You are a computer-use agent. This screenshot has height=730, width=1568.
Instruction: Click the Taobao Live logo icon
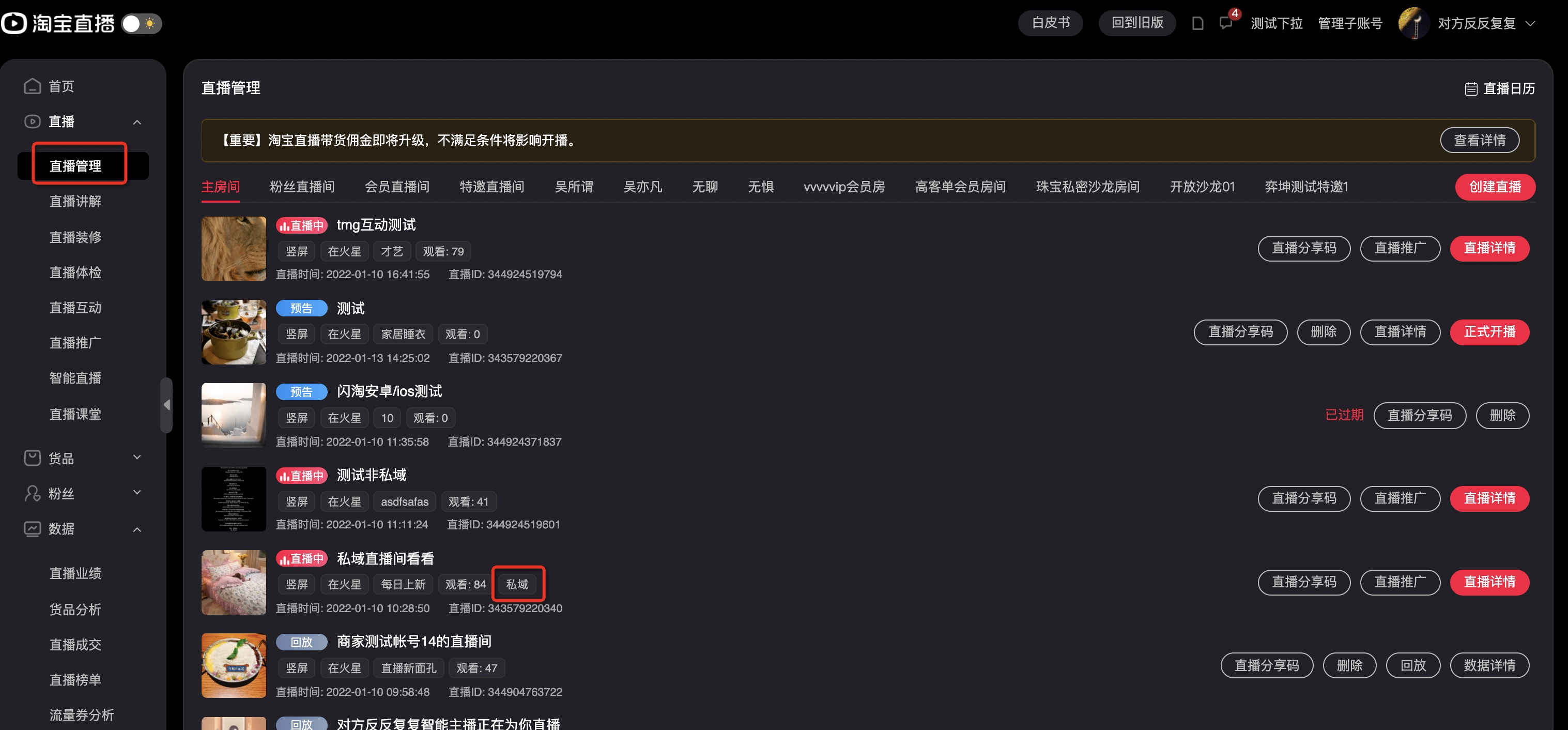click(14, 23)
